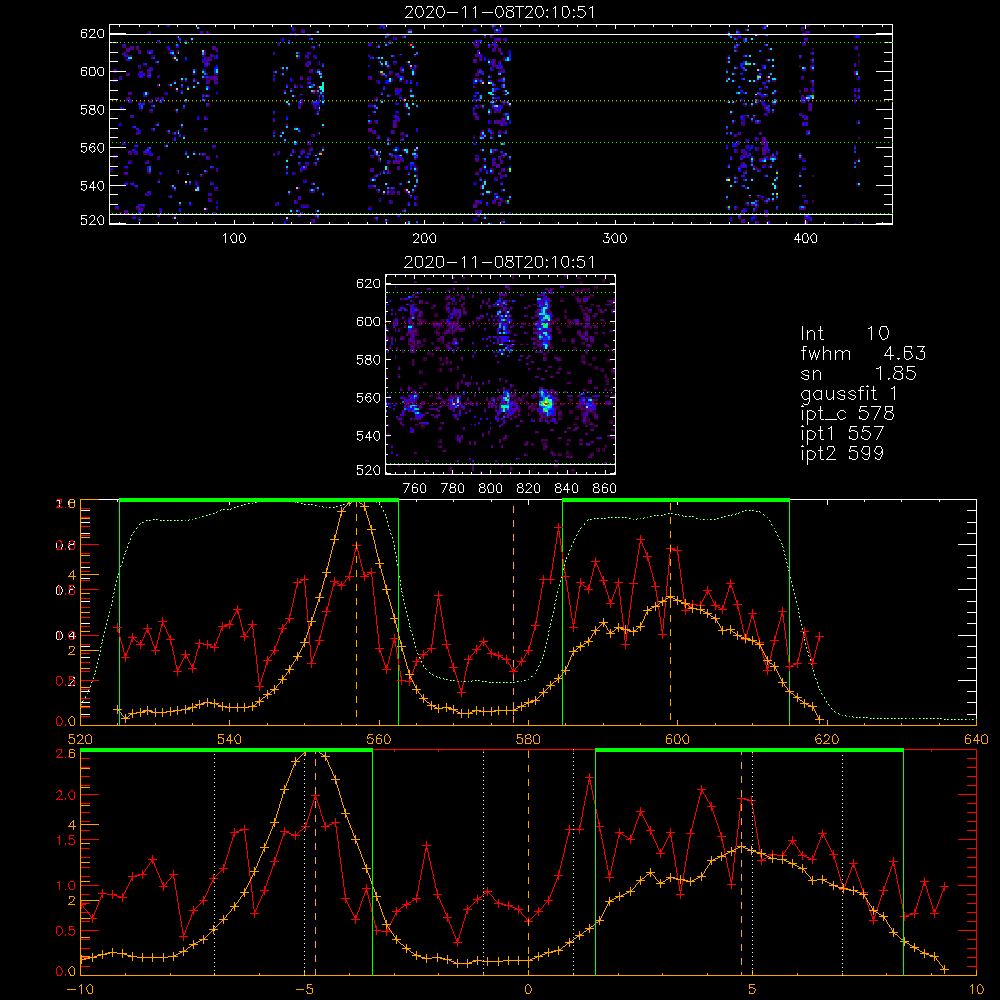Select the 'gaussfit 1' readout text
This screenshot has height=1000, width=1000.
849,393
